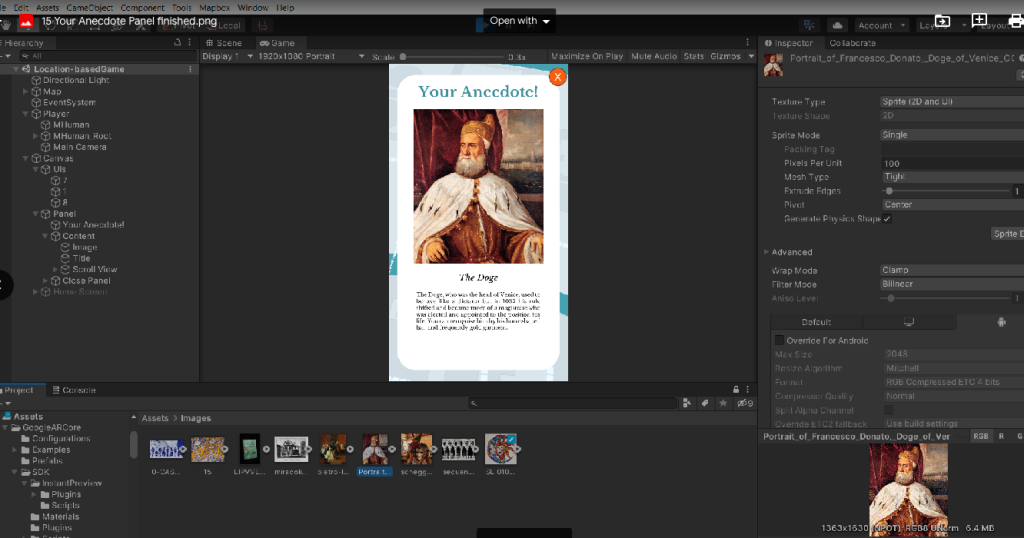Open the 1920x1080 Portrait resolution dropdown
The height and width of the screenshot is (538, 1024).
(x=311, y=56)
